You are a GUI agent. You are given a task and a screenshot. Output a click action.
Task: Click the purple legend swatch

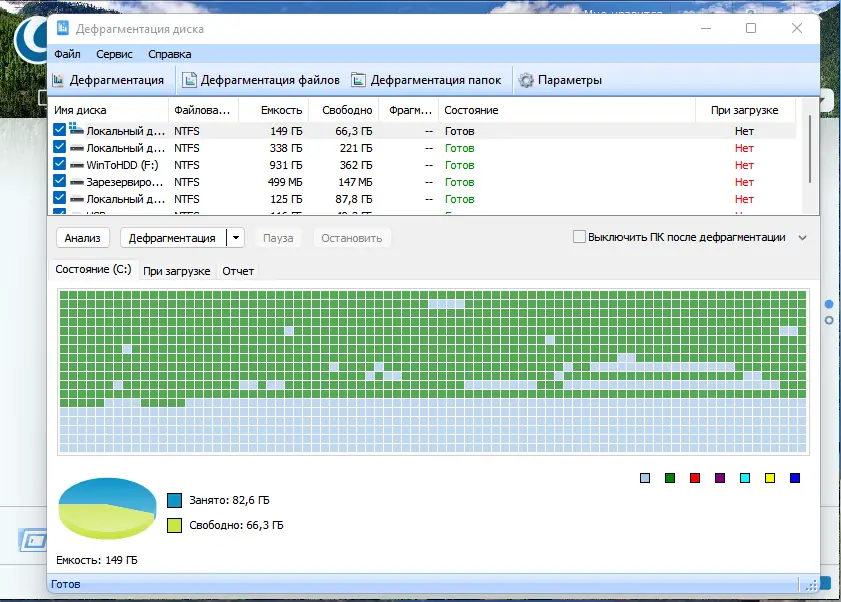720,478
